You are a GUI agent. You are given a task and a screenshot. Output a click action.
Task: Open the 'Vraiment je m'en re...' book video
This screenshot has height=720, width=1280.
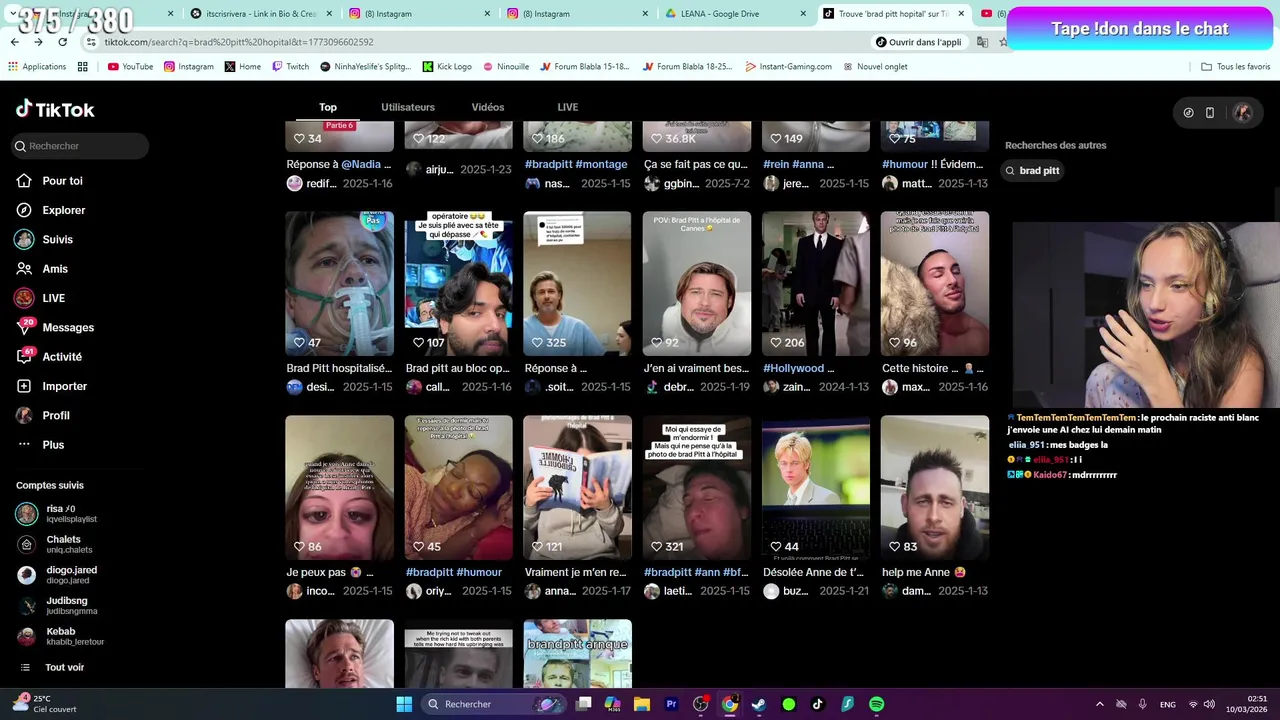point(577,487)
